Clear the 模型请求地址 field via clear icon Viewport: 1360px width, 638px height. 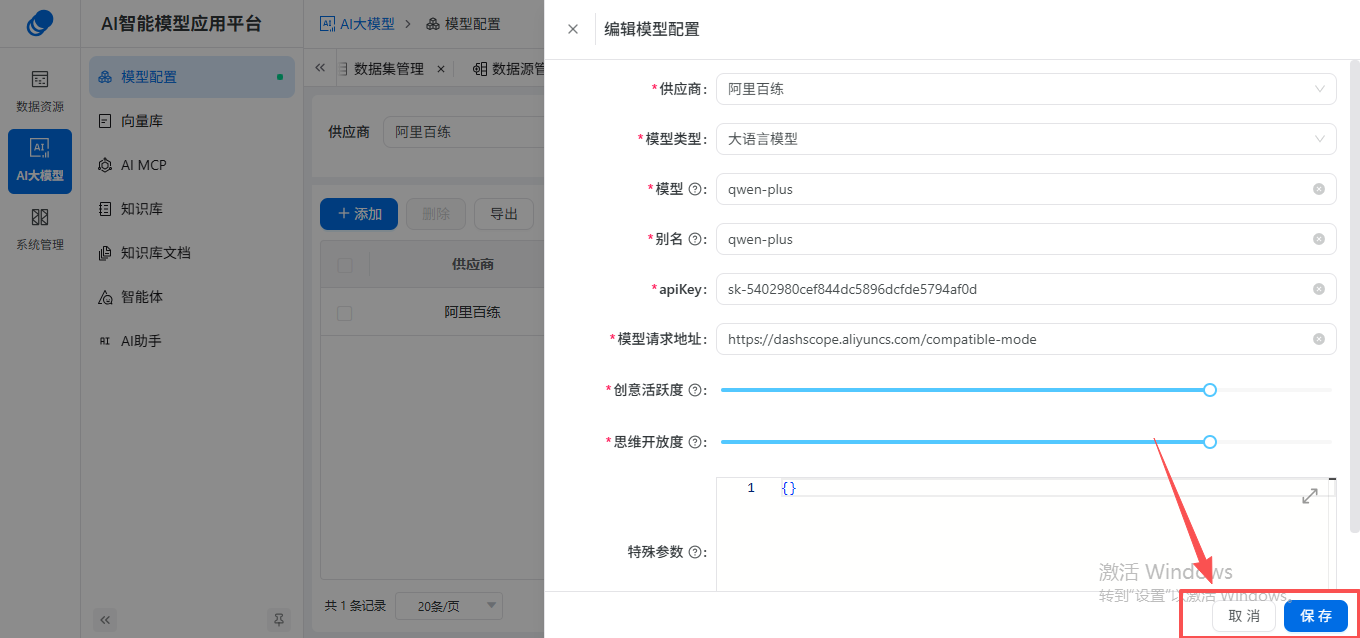(x=1319, y=339)
